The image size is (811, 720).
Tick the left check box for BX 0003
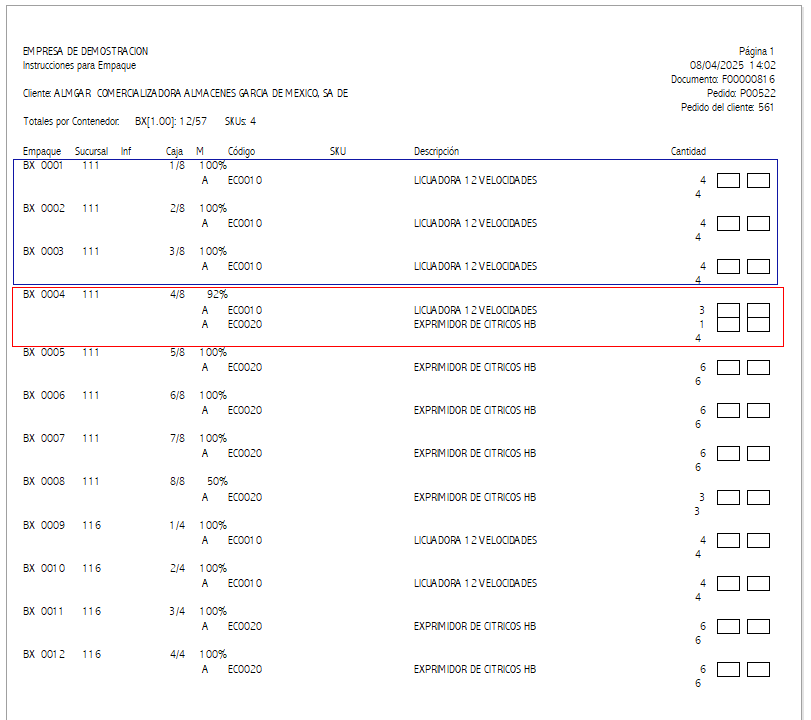point(728,266)
